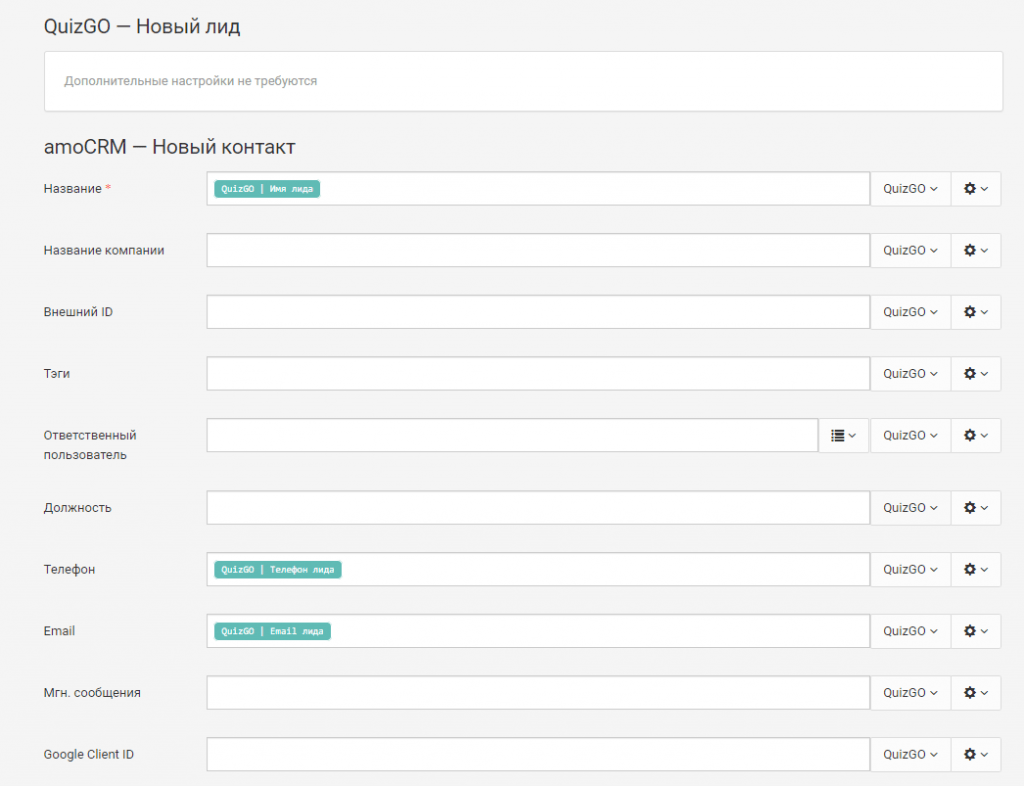This screenshot has width=1024, height=786.
Task: Click the list icon for Ответственный пользователь
Action: (844, 436)
